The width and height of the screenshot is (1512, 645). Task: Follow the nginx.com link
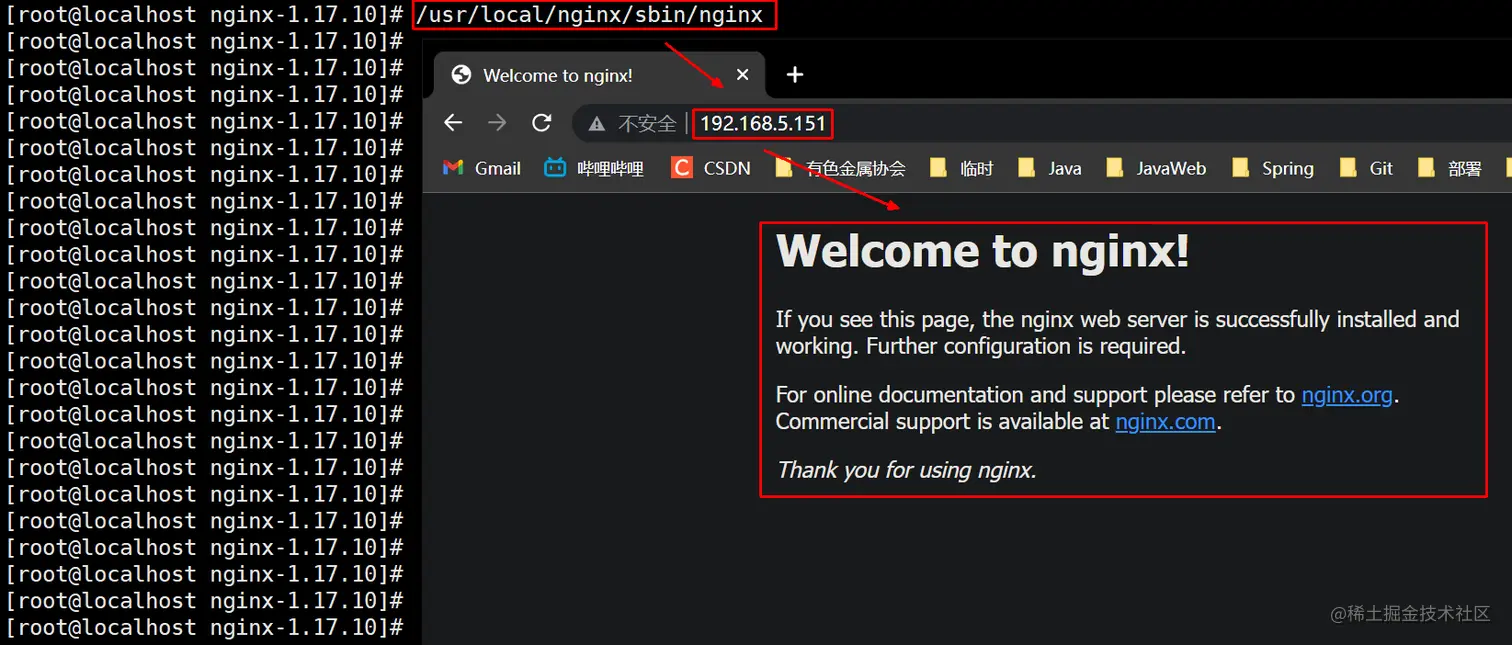pyautogui.click(x=1165, y=422)
